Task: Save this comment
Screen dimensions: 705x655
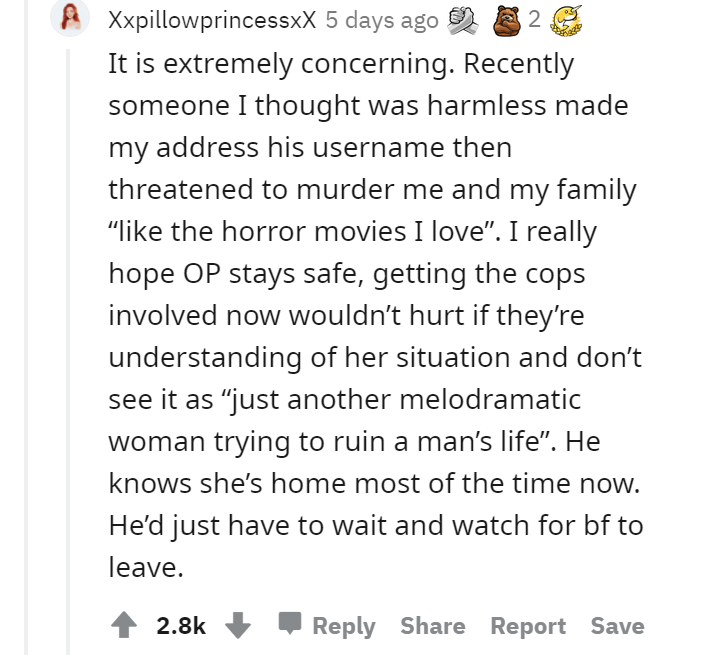Action: [617, 626]
